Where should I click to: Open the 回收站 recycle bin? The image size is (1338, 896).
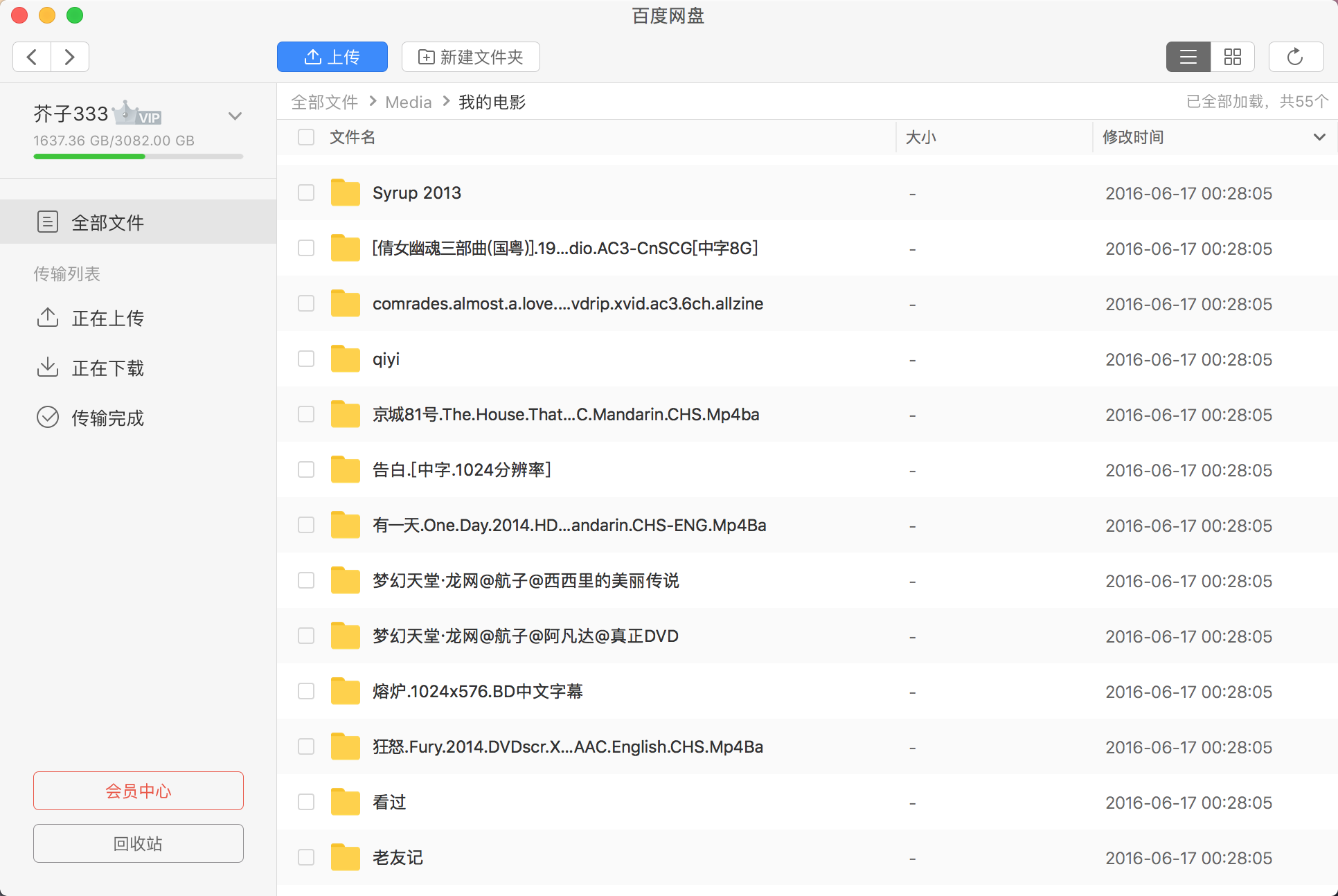point(139,843)
